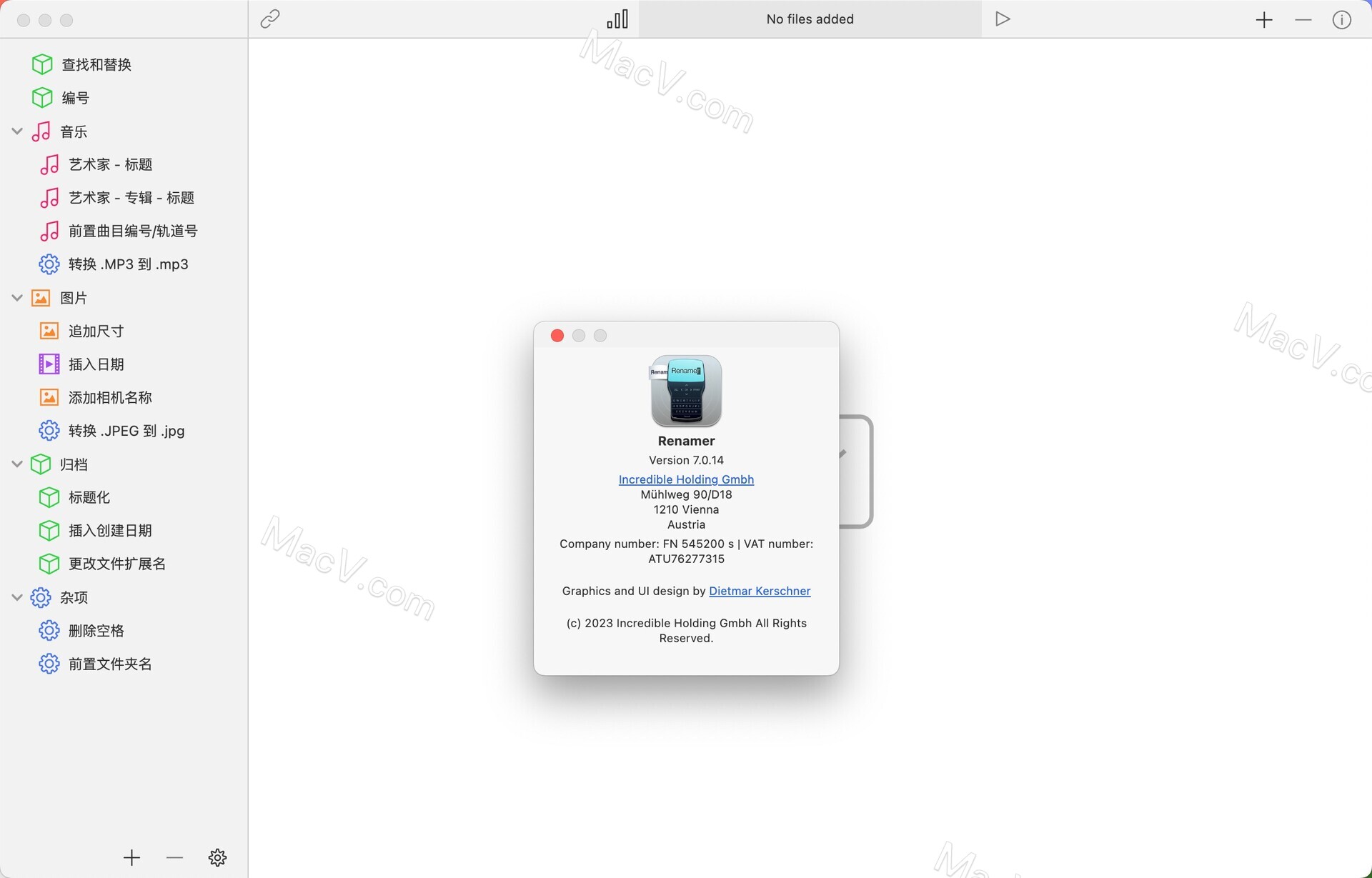
Task: Click the picture icon next to 添加相机名称
Action: tap(49, 397)
